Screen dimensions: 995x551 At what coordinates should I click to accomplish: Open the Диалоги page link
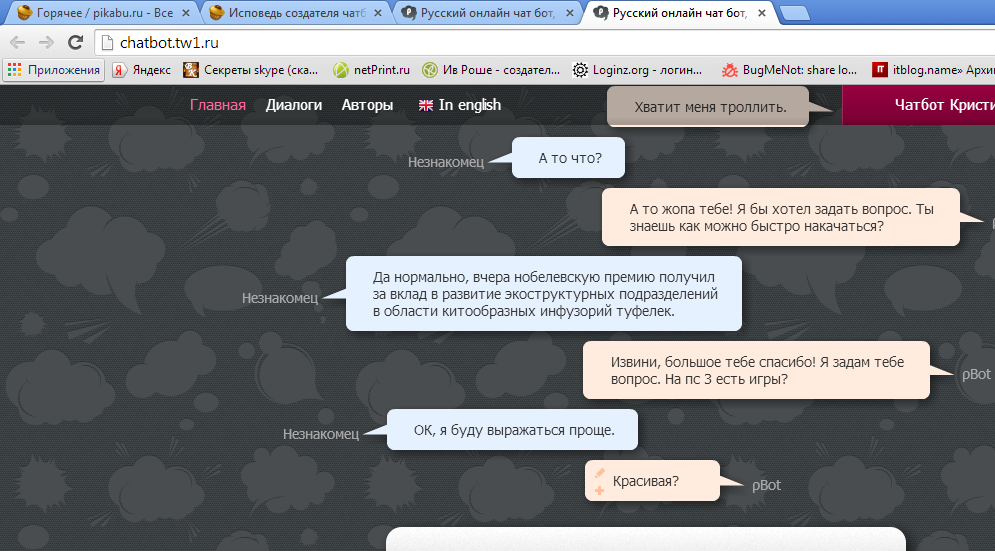click(294, 105)
